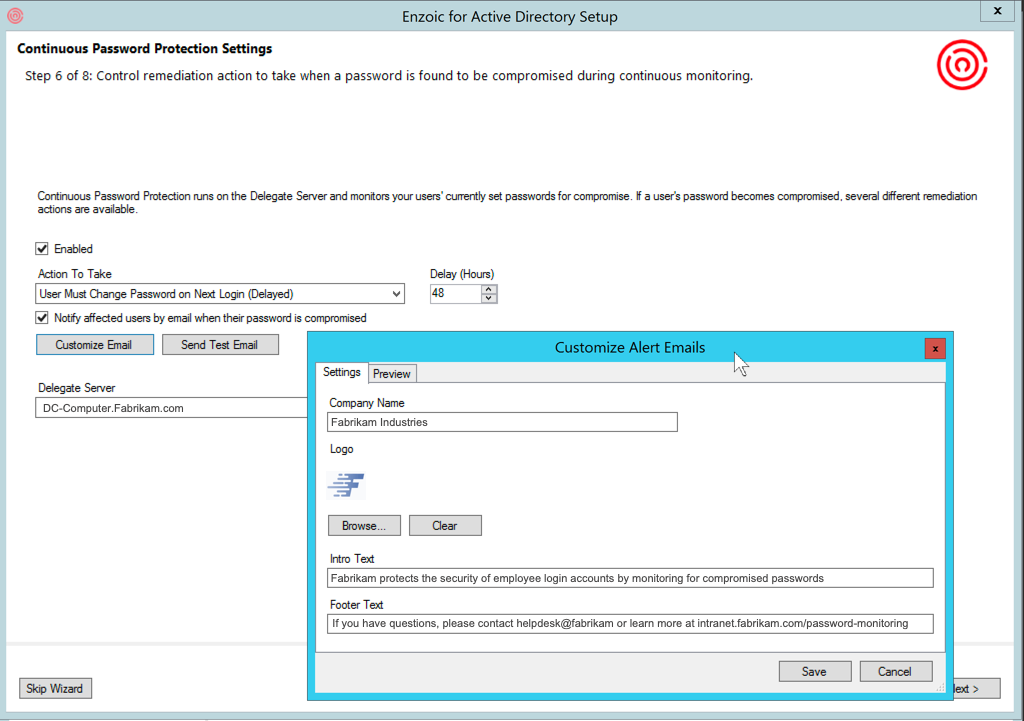
Task: Click Clear to remove the logo
Action: click(445, 526)
